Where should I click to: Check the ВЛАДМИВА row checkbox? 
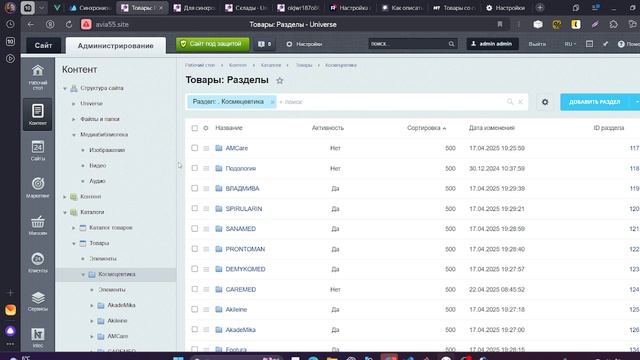tap(195, 188)
